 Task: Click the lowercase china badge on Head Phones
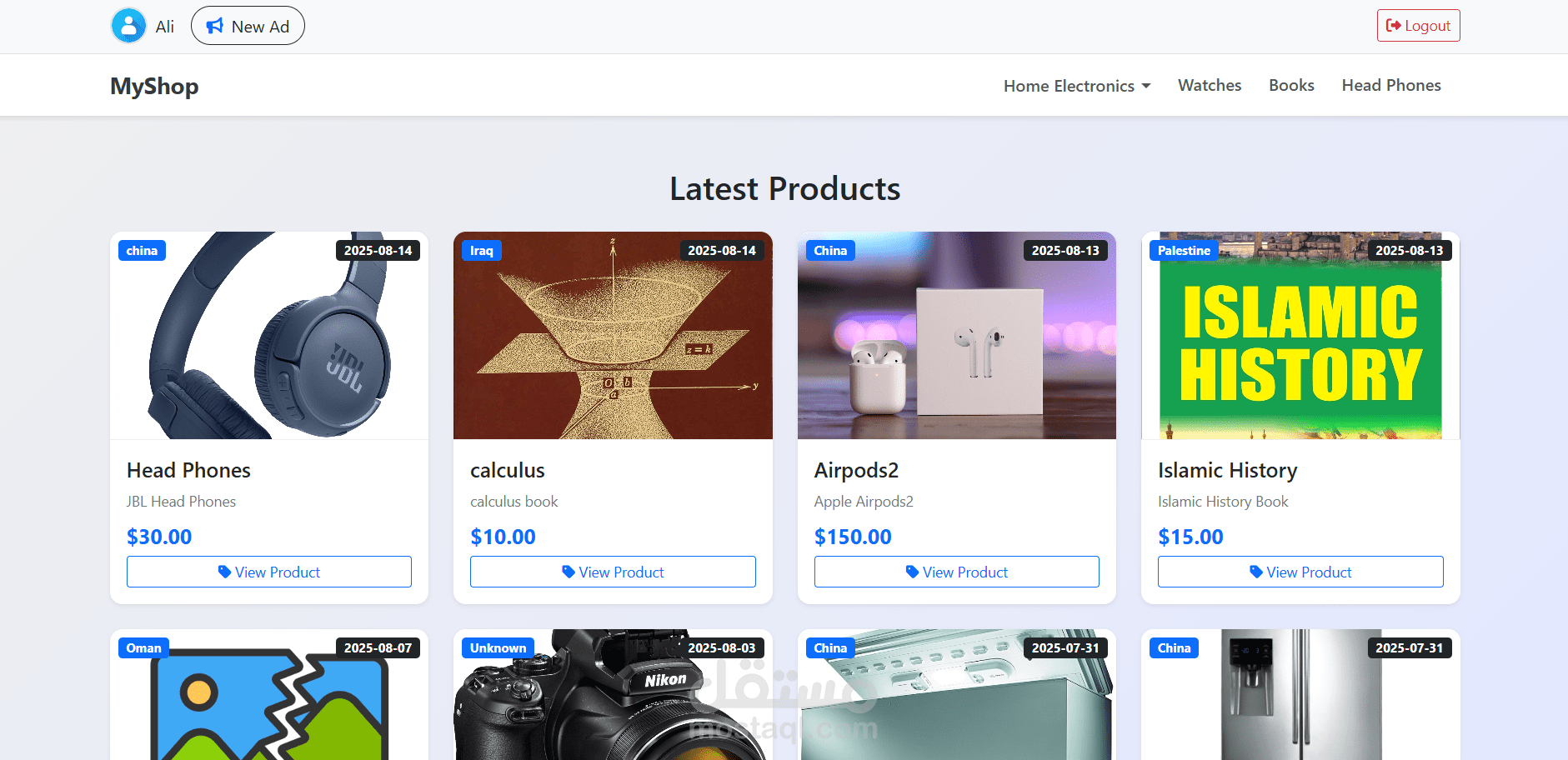click(x=142, y=251)
